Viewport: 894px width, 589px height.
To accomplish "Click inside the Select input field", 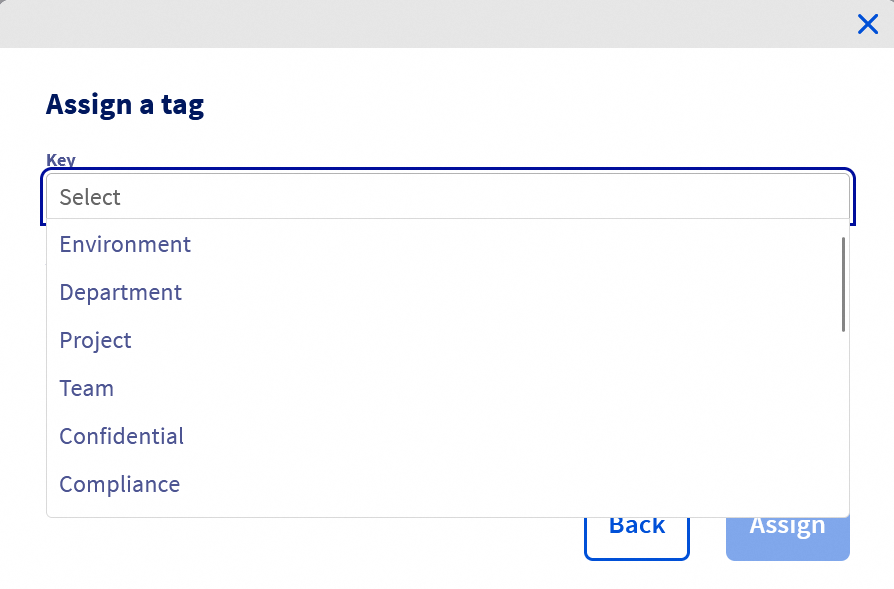I will pos(447,196).
